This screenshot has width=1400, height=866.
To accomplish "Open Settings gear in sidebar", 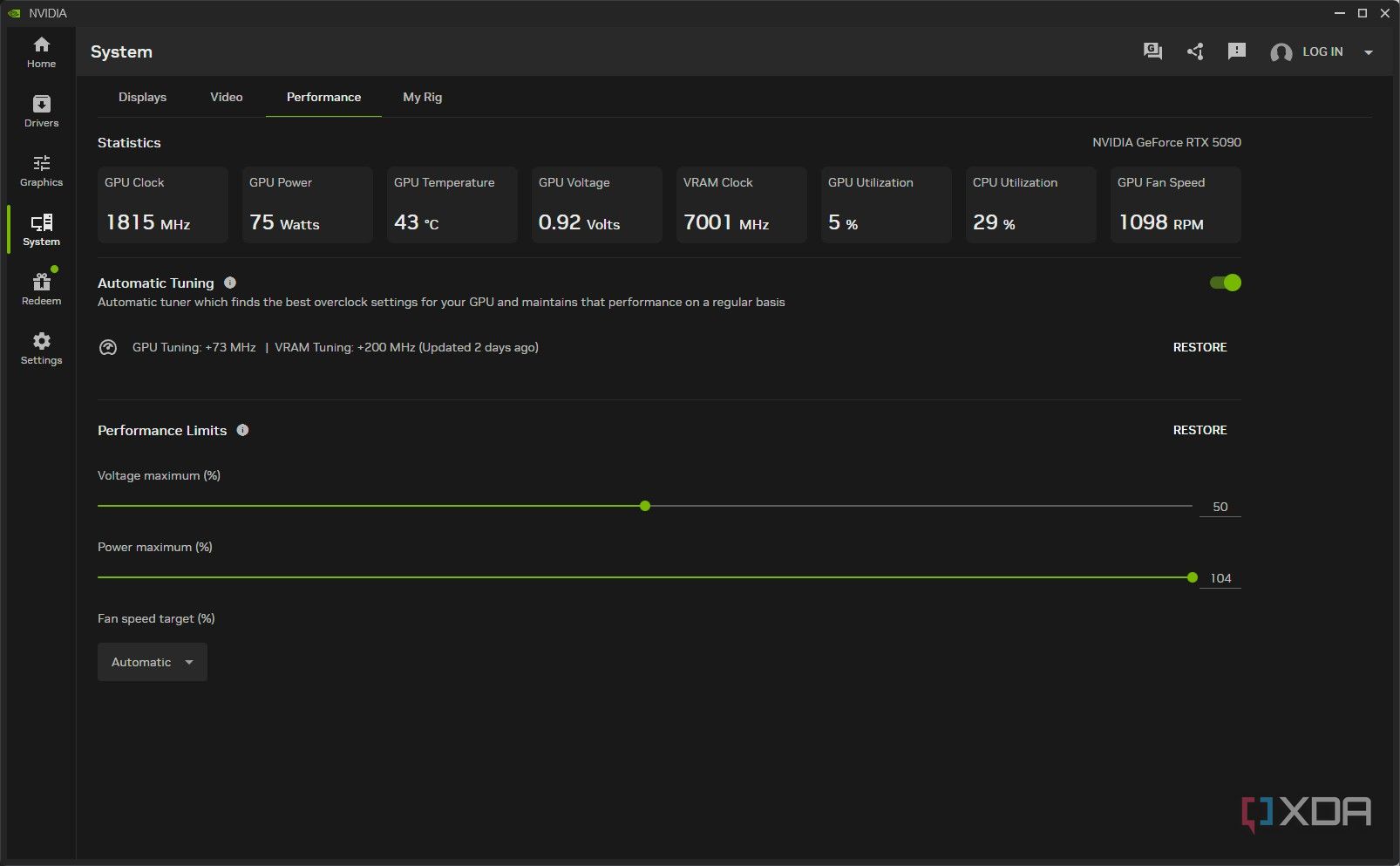I will (41, 349).
